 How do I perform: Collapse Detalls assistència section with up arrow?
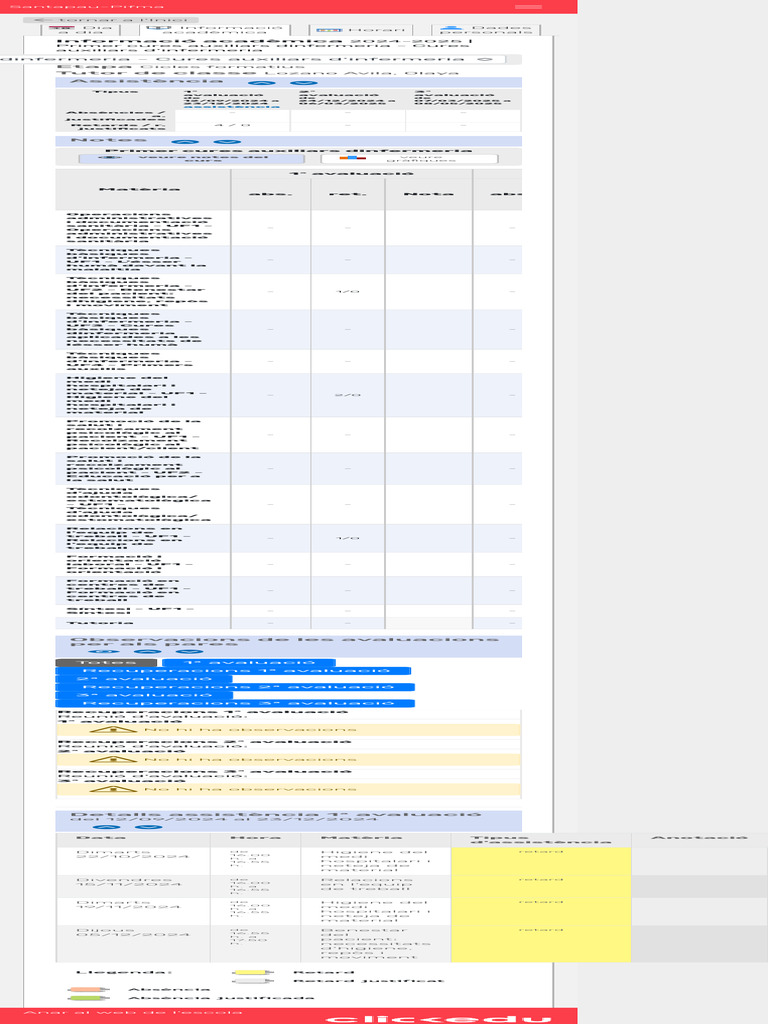[106, 827]
